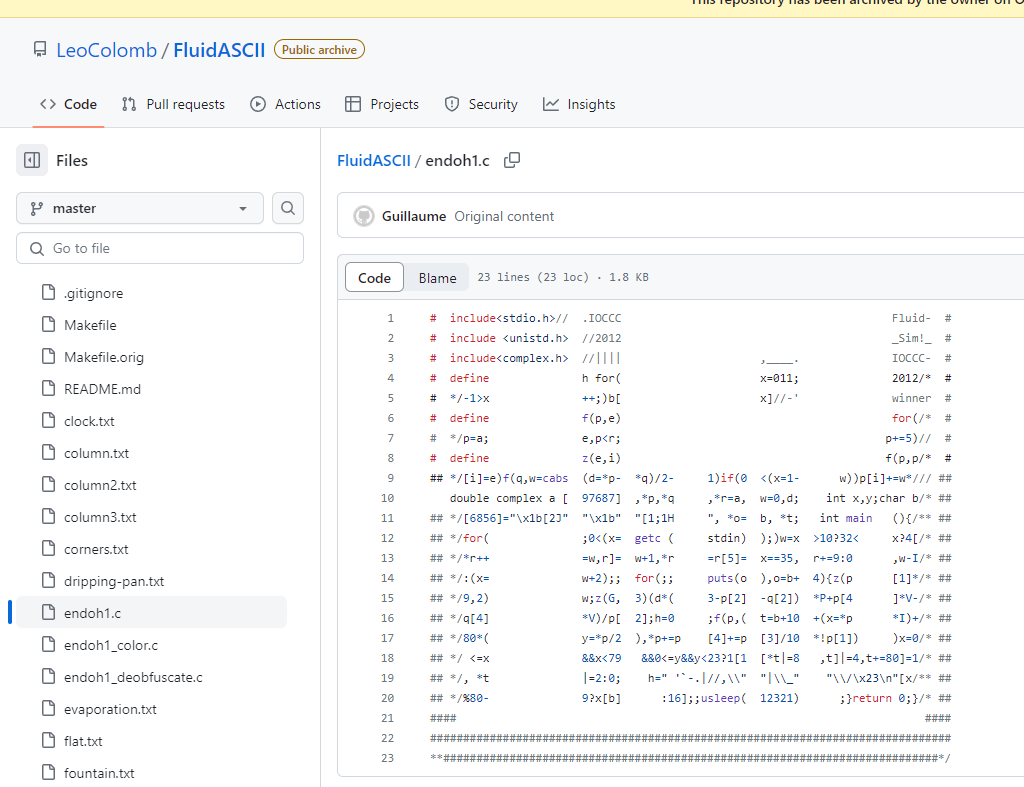
Task: Click line number 23 in code
Action: click(387, 758)
